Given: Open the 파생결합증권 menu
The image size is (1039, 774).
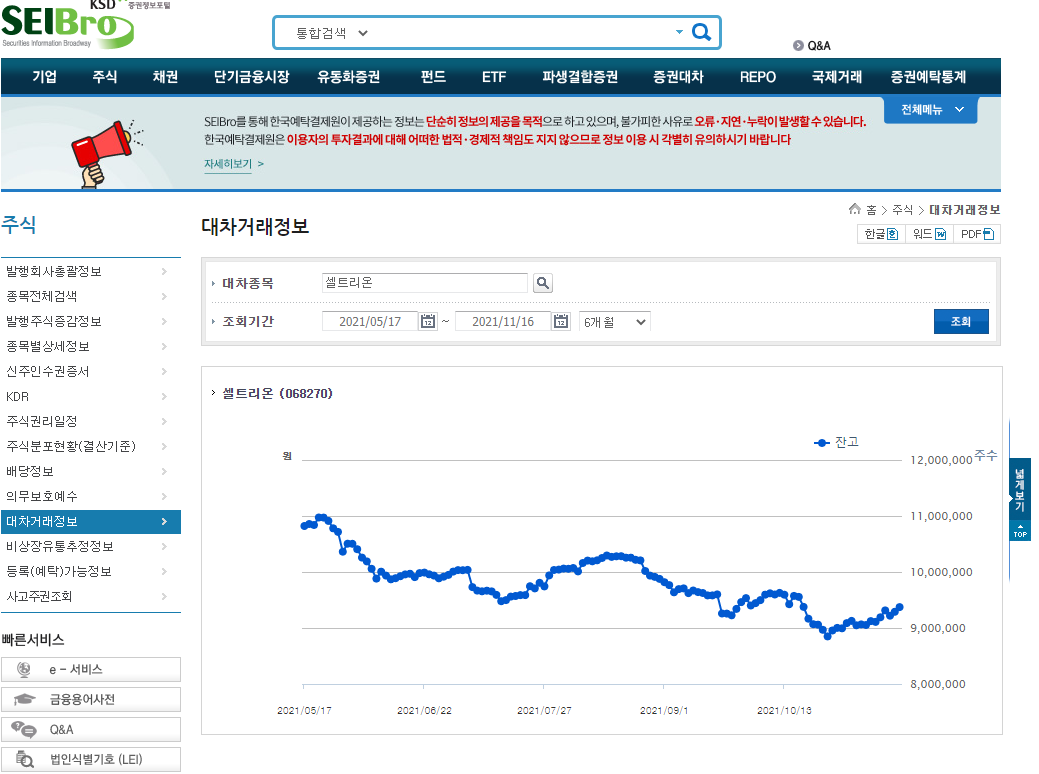Looking at the screenshot, I should [x=580, y=77].
